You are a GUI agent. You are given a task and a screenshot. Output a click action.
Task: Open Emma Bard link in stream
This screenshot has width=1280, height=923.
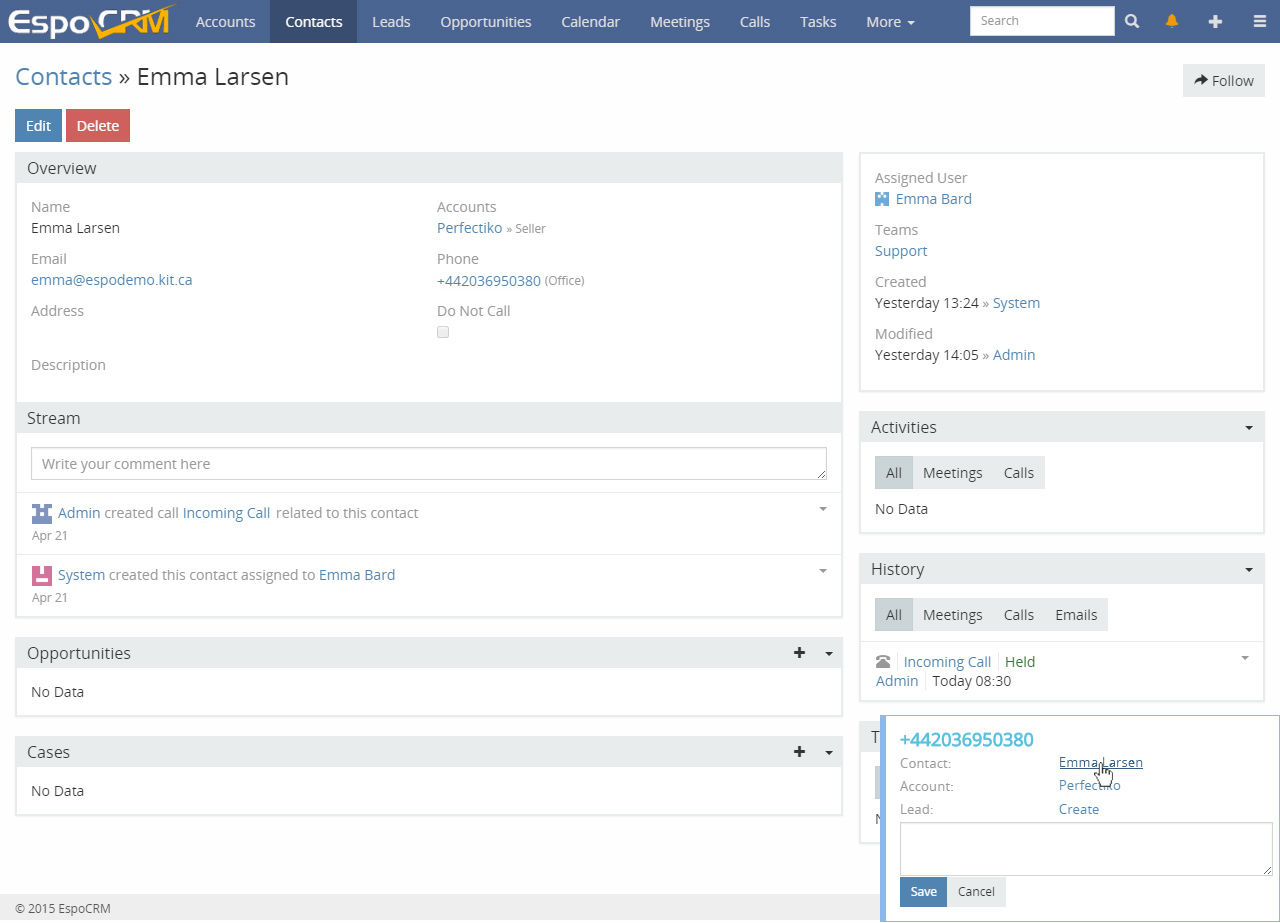pyautogui.click(x=356, y=575)
